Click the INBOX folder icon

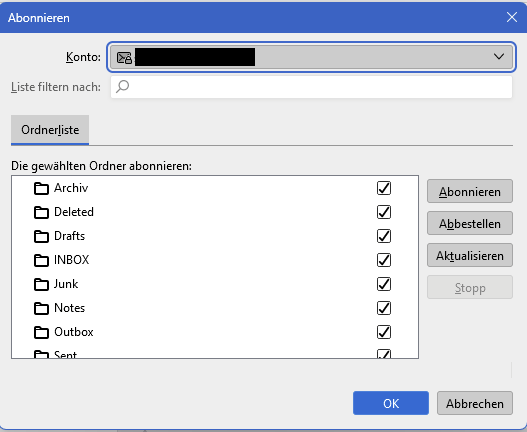(41, 260)
